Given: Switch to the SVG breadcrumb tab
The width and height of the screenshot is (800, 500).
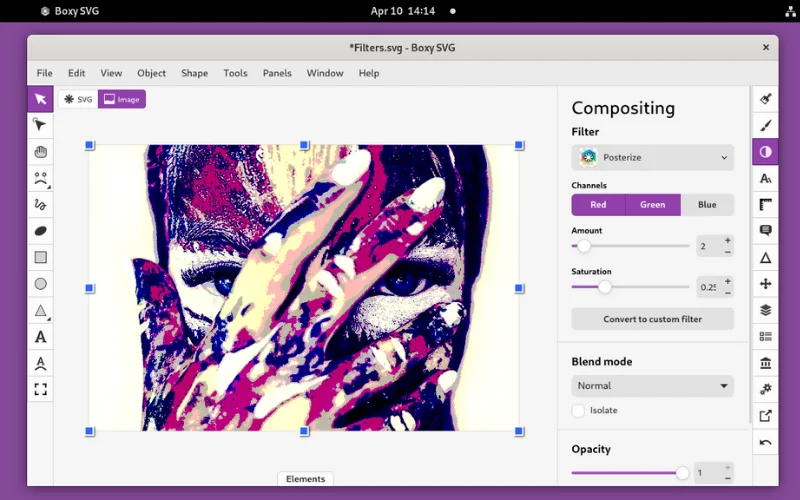Looking at the screenshot, I should (78, 99).
